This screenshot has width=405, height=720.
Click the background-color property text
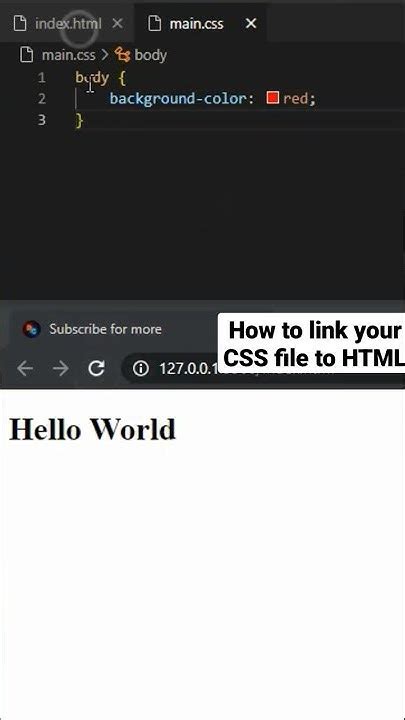point(178,99)
